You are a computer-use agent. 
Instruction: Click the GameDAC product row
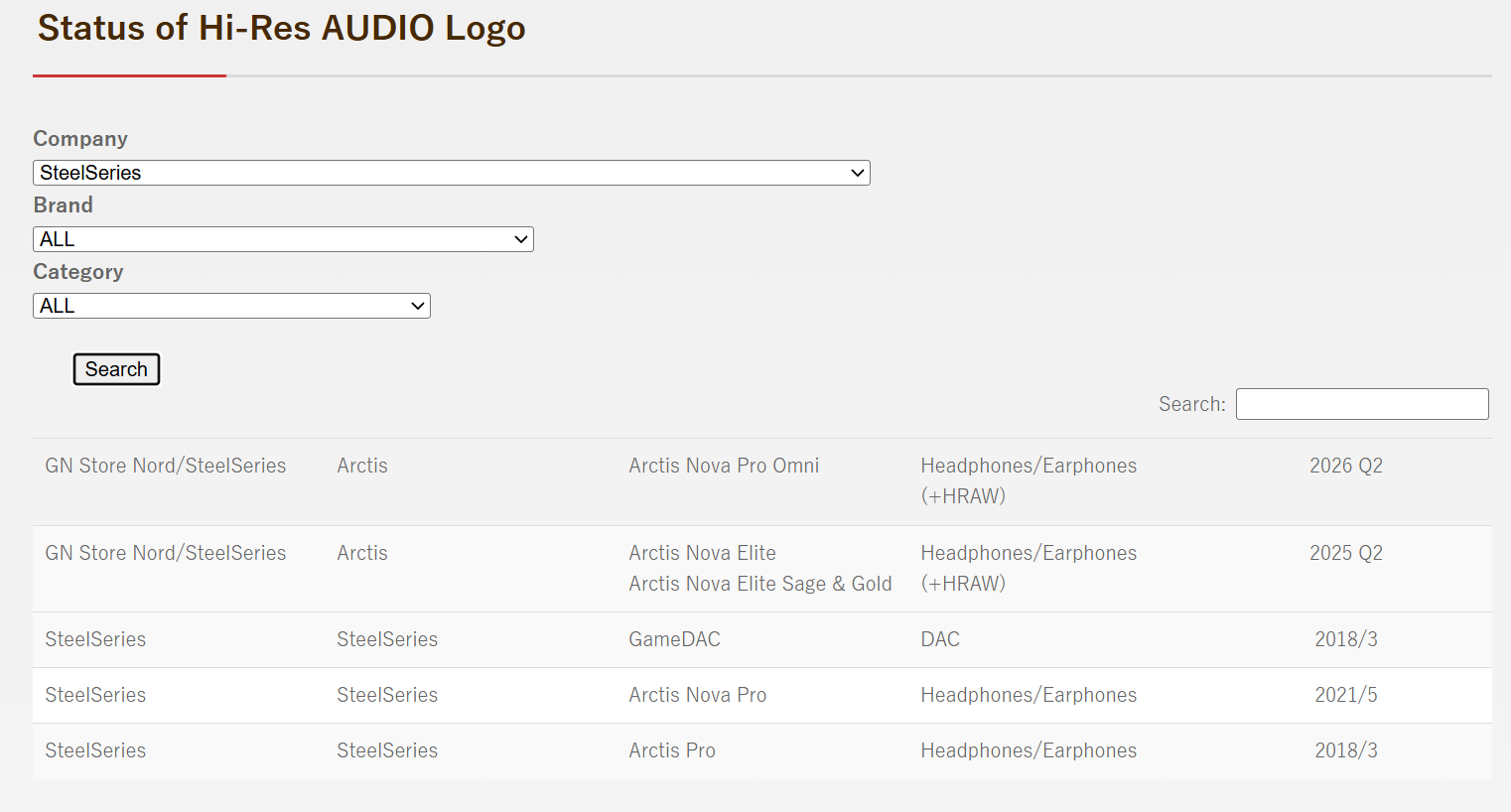pyautogui.click(x=761, y=639)
